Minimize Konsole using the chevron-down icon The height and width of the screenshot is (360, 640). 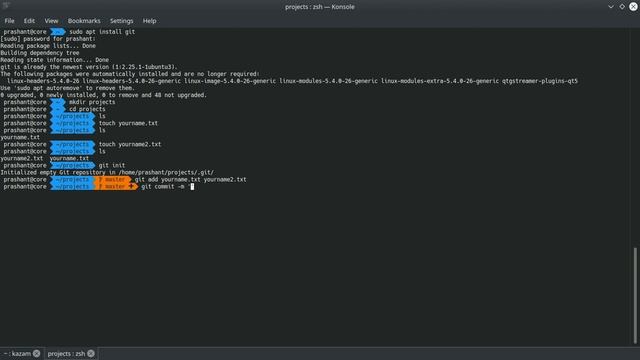[x=611, y=7]
